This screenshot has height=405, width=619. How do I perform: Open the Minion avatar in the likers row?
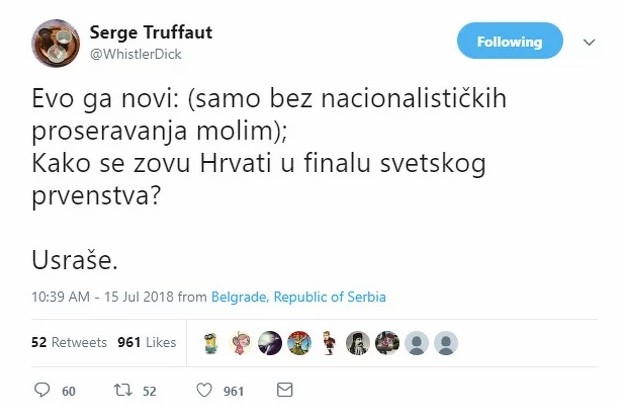[x=212, y=342]
